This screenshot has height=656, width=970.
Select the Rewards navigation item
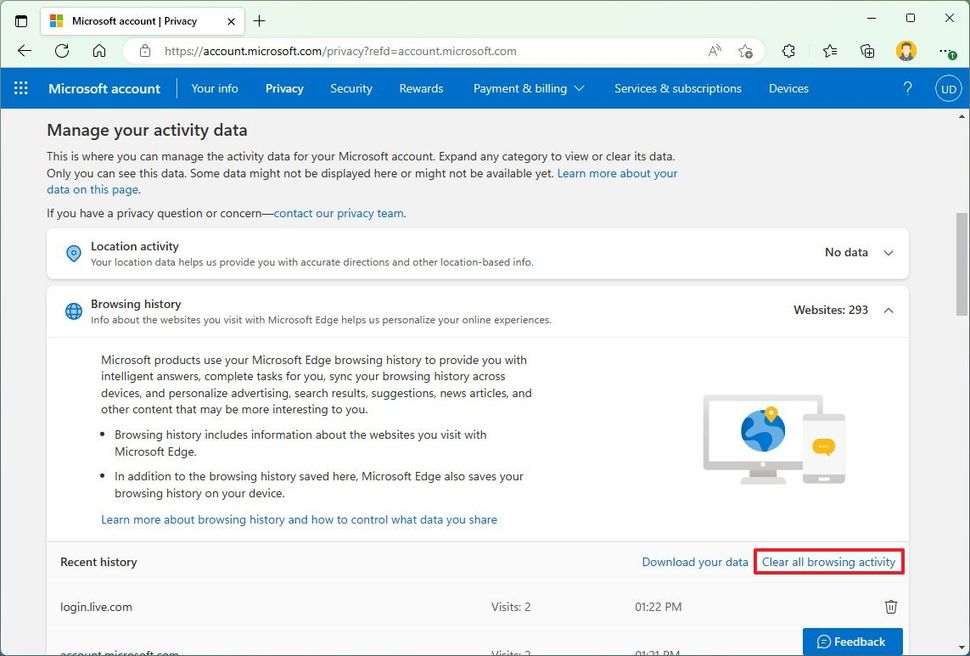coord(420,88)
